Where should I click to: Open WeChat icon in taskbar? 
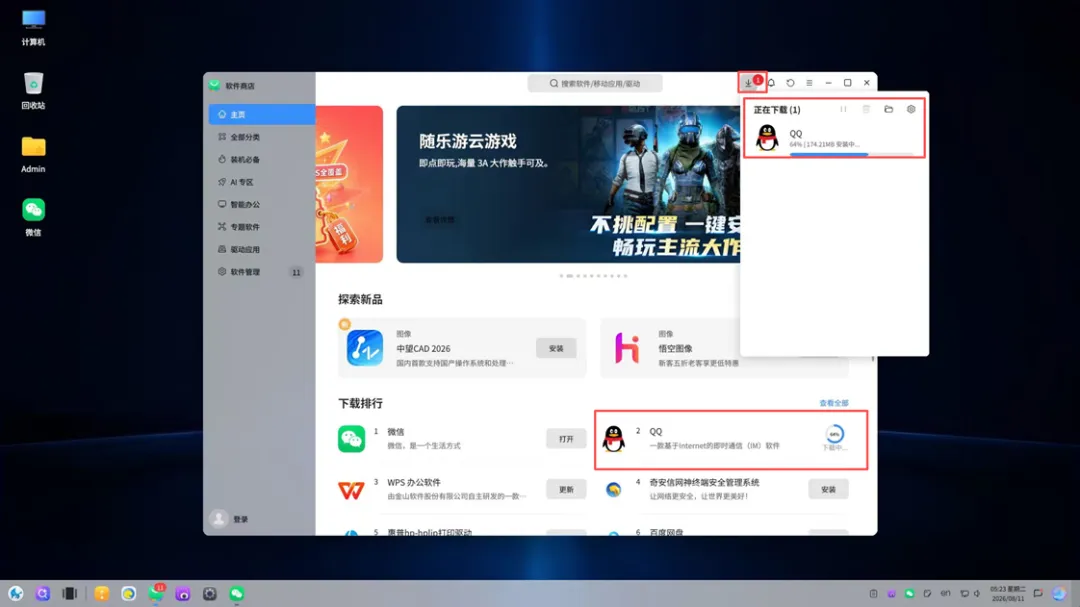(237, 593)
